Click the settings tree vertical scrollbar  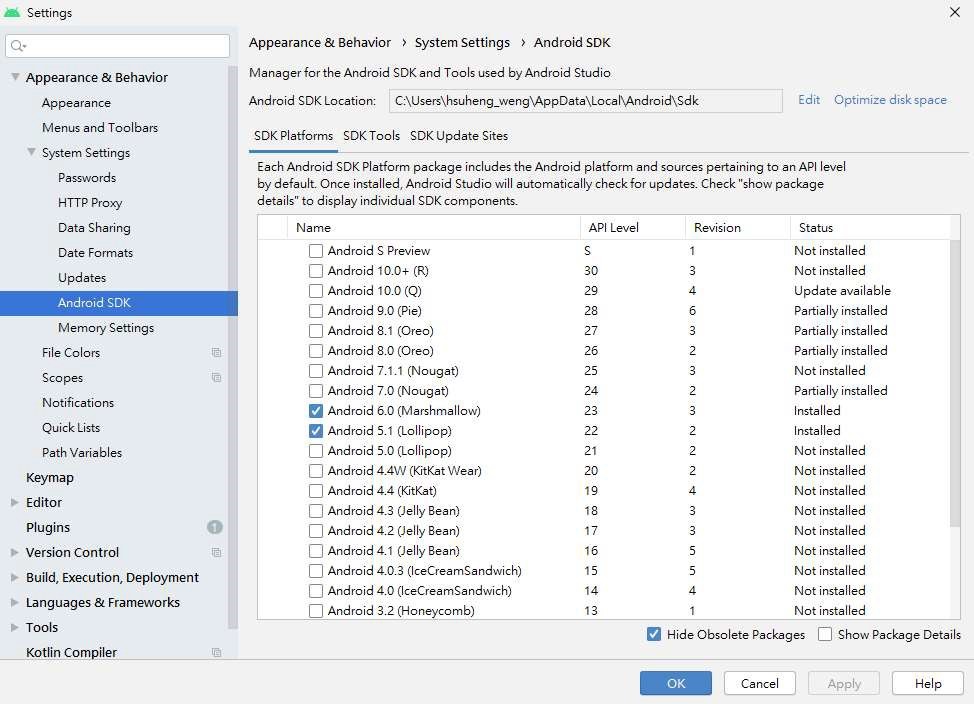pyautogui.click(x=233, y=348)
